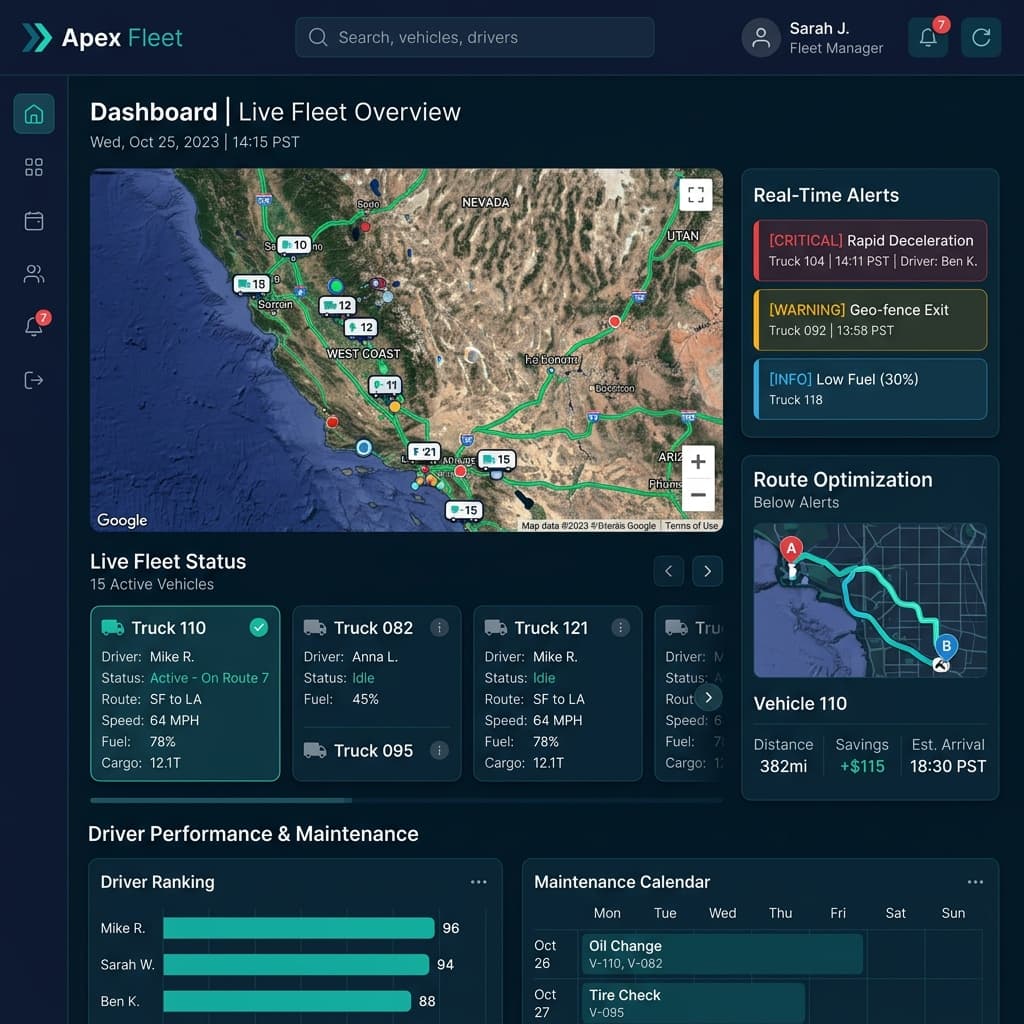Zoom out on the fleet map
The height and width of the screenshot is (1024, 1024).
(698, 494)
